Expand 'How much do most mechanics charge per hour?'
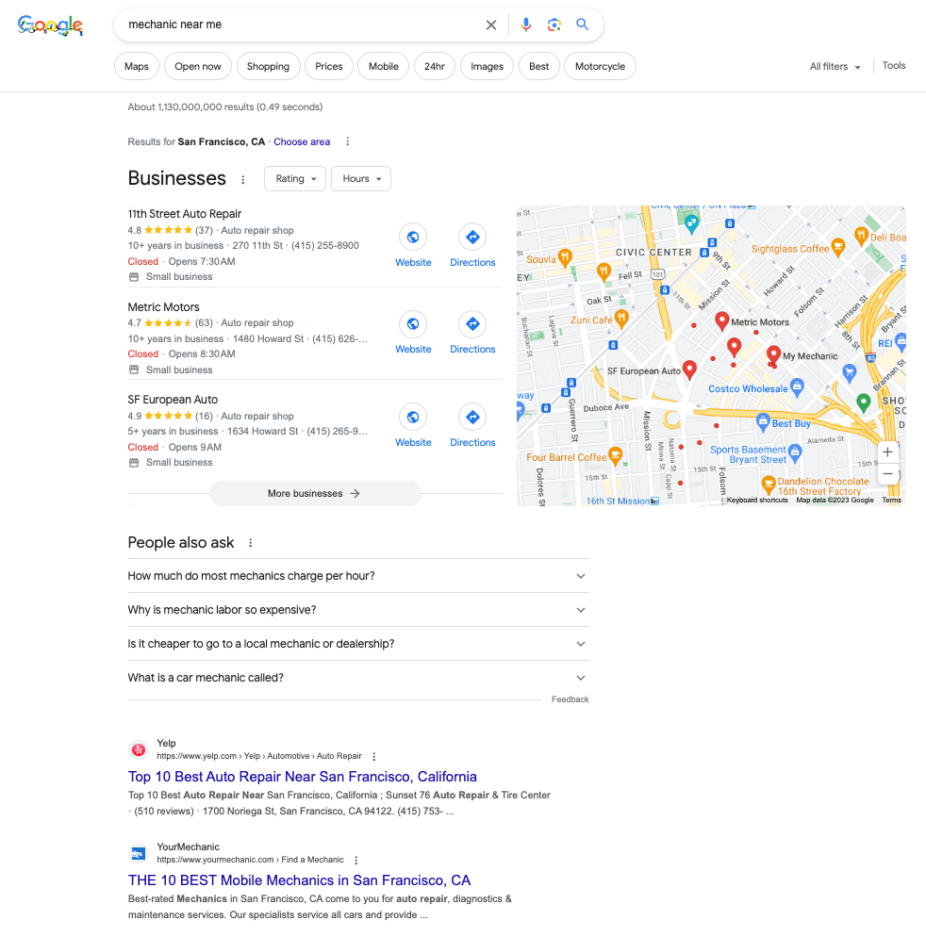Screen dimensions: 926x937 355,576
